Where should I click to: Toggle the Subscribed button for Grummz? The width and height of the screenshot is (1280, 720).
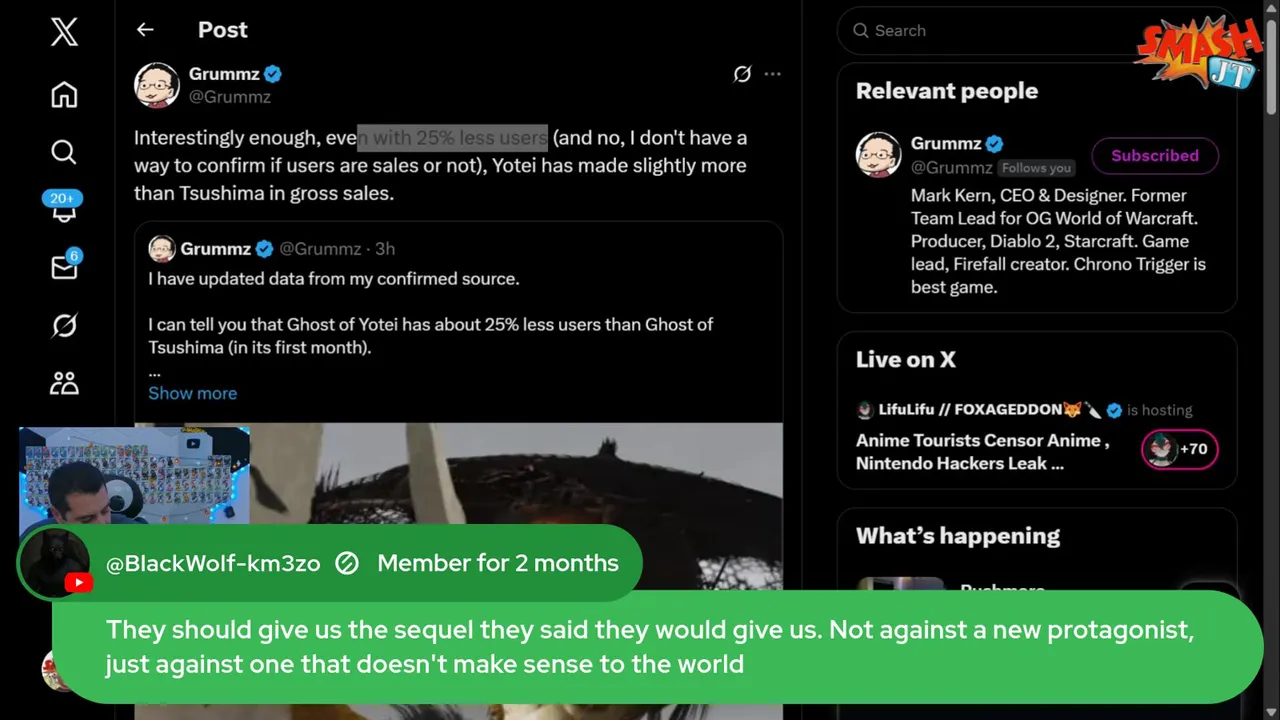[x=1154, y=156]
